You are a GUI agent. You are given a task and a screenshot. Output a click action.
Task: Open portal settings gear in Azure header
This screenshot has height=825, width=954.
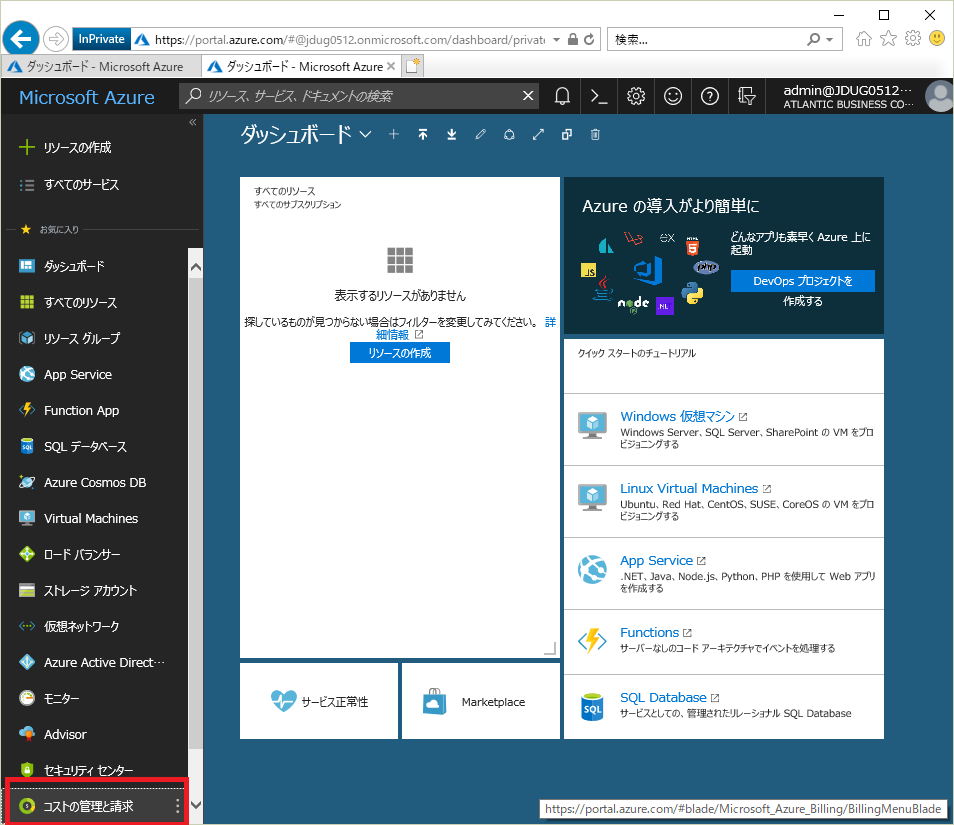pos(636,96)
